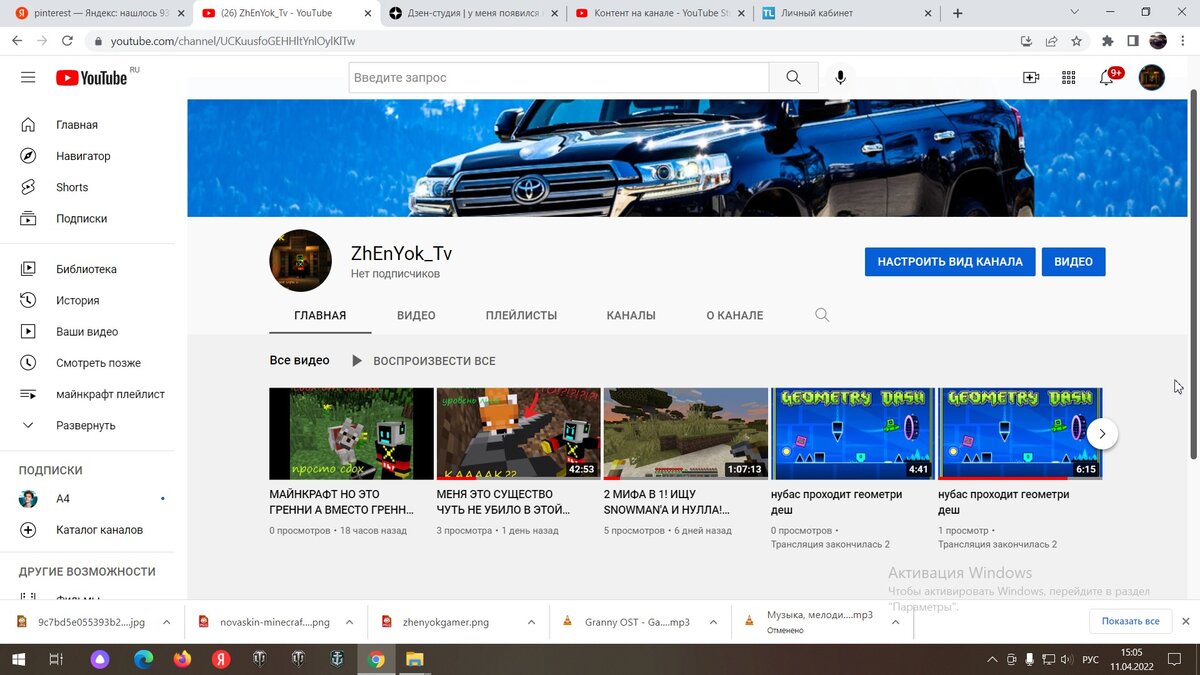Open the 42:53 video thumbnail
Viewport: 1200px width, 675px height.
click(518, 434)
